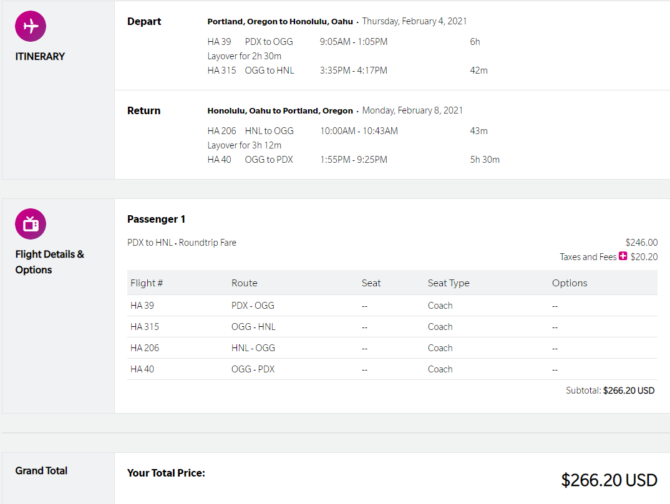Click date Monday, February 8, 2021
Viewport: 670px width, 504px height.
tap(412, 111)
